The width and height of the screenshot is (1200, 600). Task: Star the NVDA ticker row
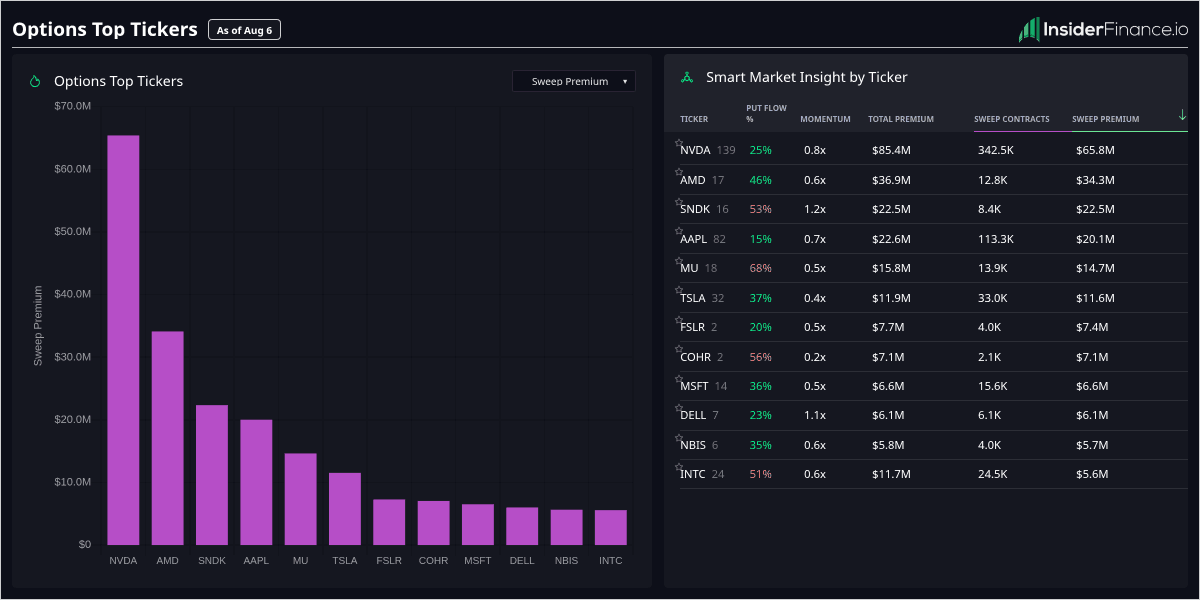click(x=679, y=143)
